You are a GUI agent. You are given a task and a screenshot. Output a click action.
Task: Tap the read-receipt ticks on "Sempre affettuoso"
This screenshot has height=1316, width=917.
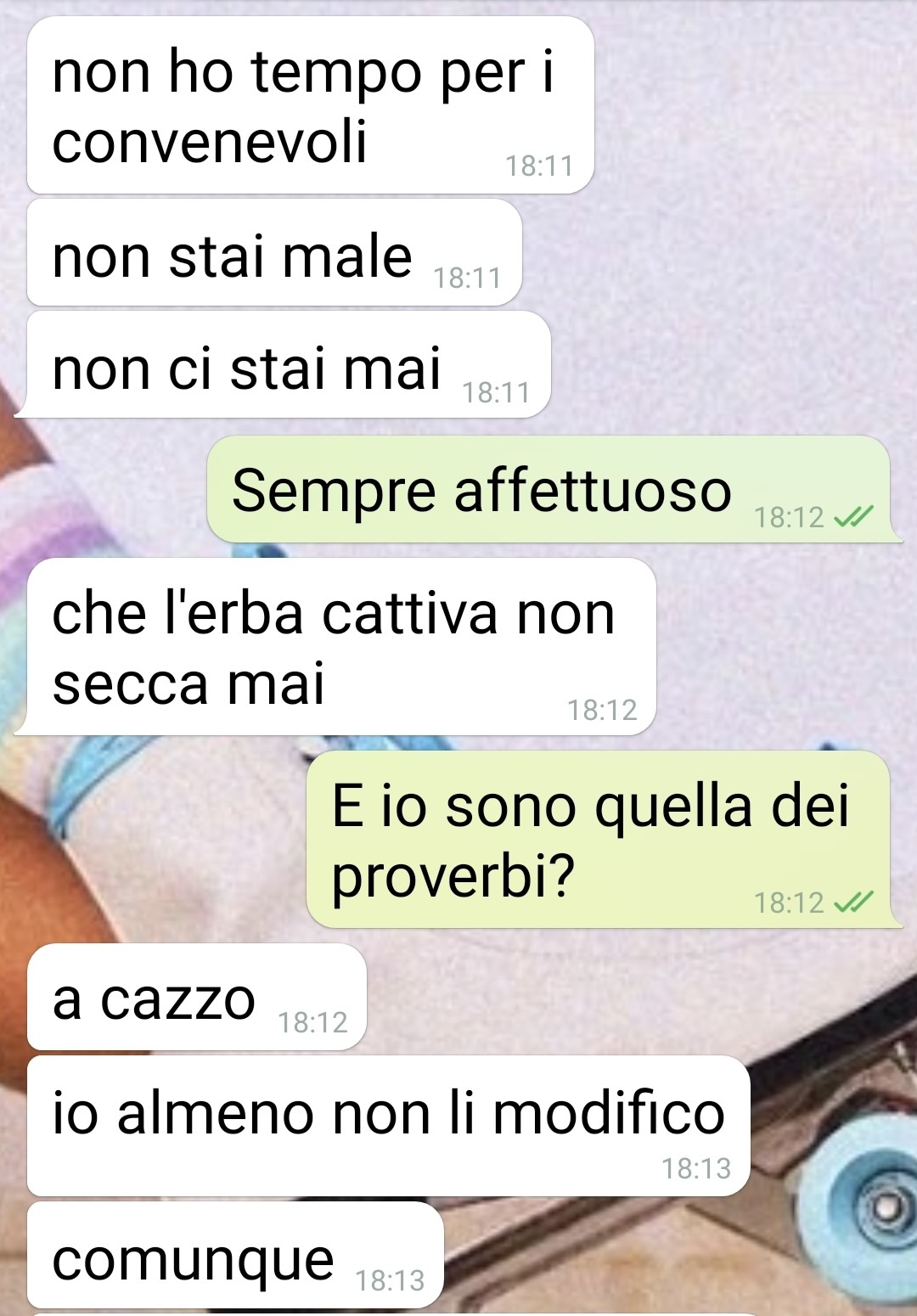click(x=853, y=516)
